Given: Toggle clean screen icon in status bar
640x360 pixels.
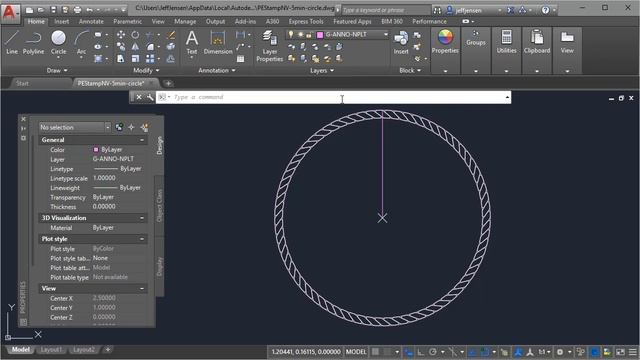Looking at the screenshot, I should pos(620,351).
